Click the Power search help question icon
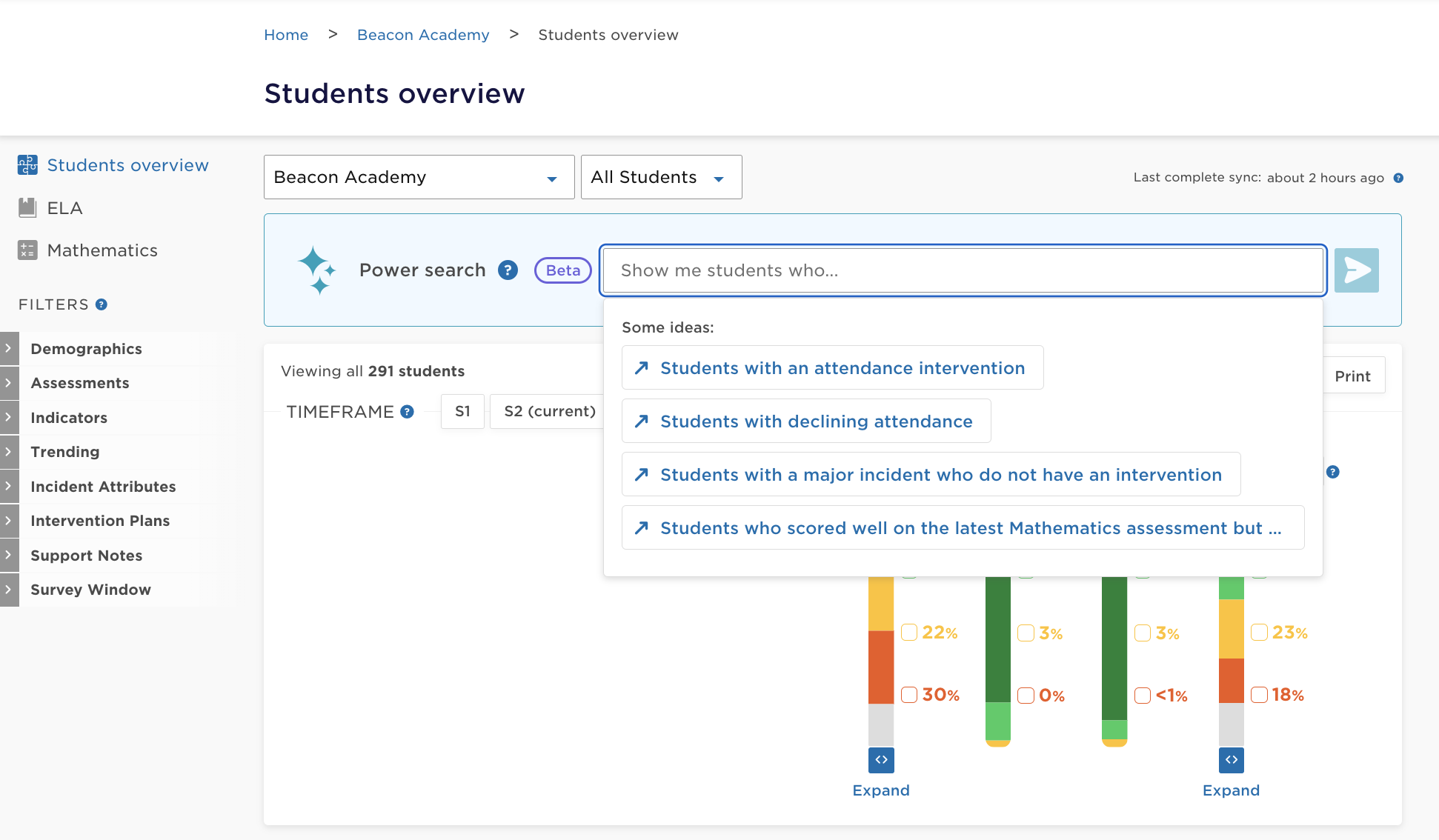The image size is (1439, 840). pyautogui.click(x=508, y=270)
